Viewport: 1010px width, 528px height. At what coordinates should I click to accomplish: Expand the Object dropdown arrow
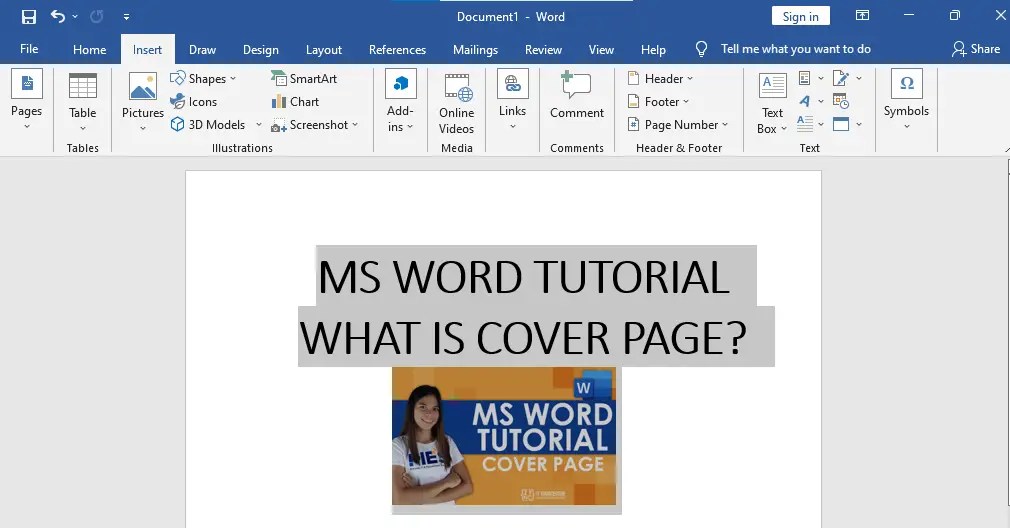point(859,124)
